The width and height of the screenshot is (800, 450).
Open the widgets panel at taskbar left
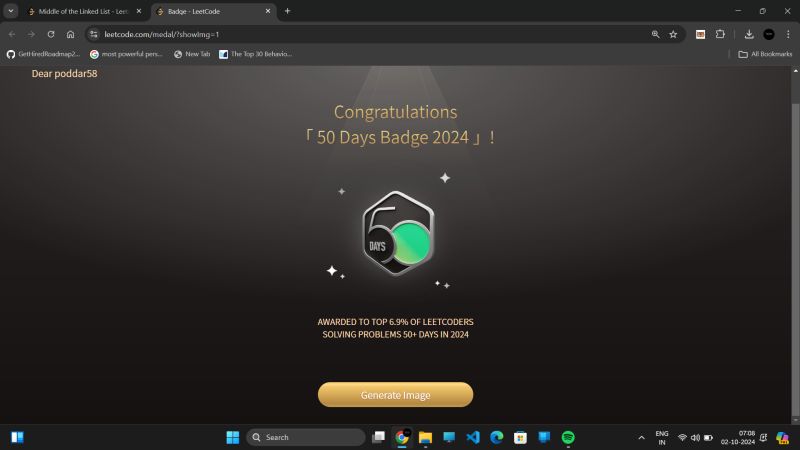point(17,437)
